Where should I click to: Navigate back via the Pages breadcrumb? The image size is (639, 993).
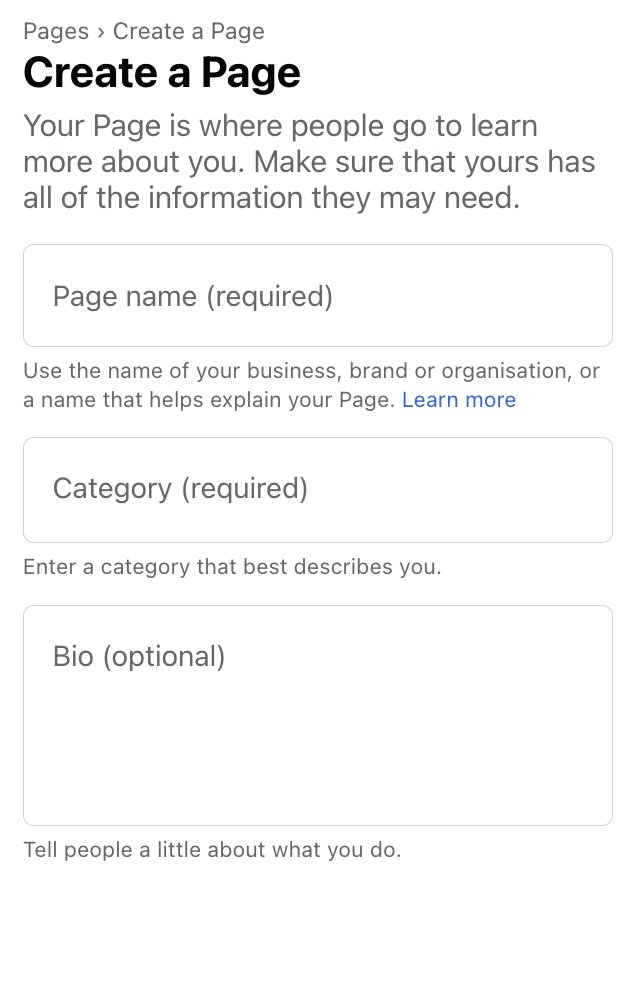coord(55,31)
